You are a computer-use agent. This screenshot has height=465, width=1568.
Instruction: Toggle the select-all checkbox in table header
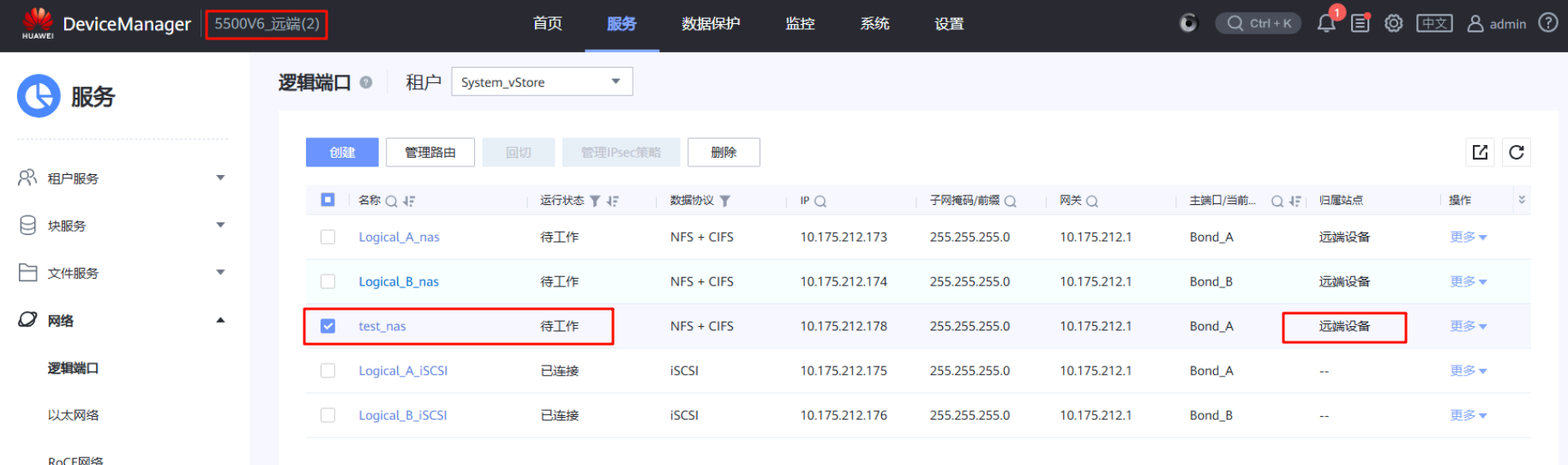[x=327, y=200]
